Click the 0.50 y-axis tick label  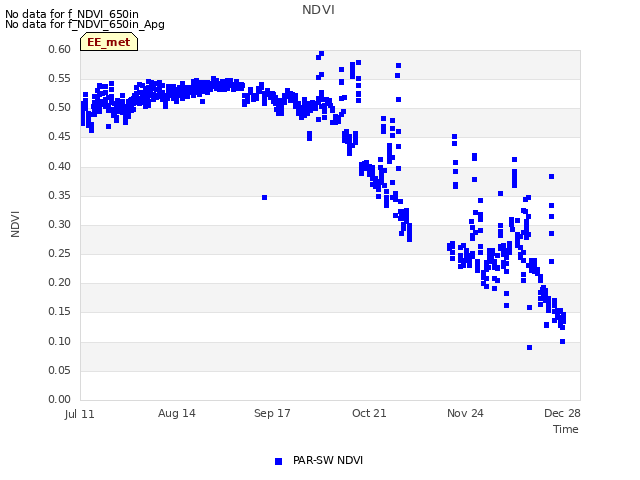tap(60, 107)
